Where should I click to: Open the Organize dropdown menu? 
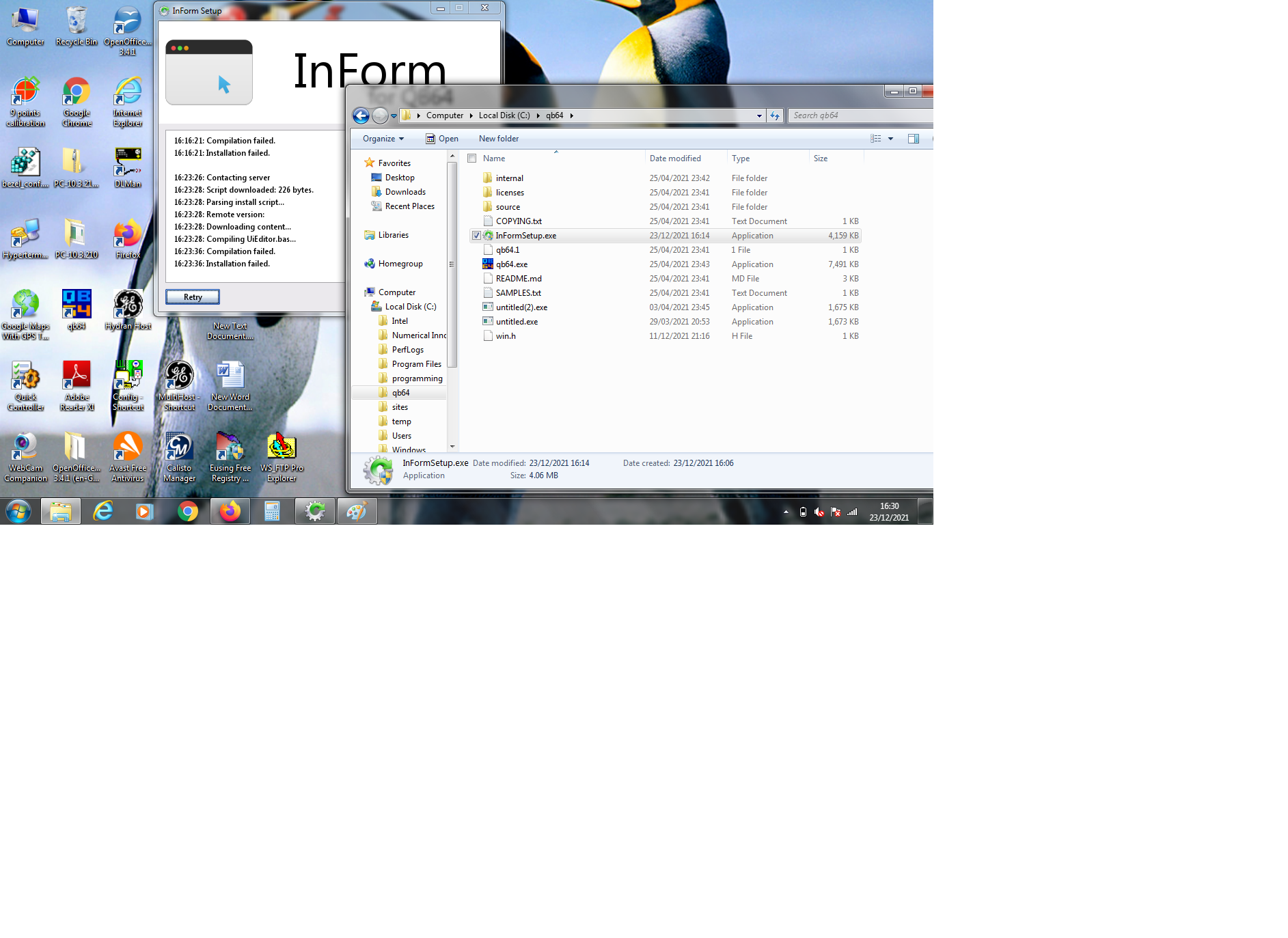[x=383, y=139]
